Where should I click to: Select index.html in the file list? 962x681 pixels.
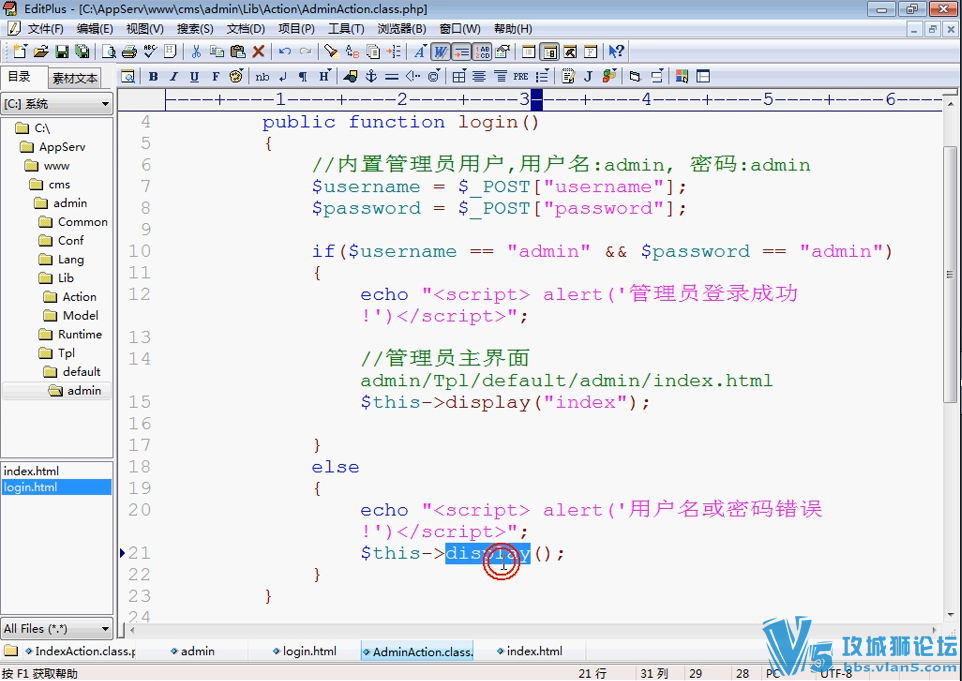point(31,471)
